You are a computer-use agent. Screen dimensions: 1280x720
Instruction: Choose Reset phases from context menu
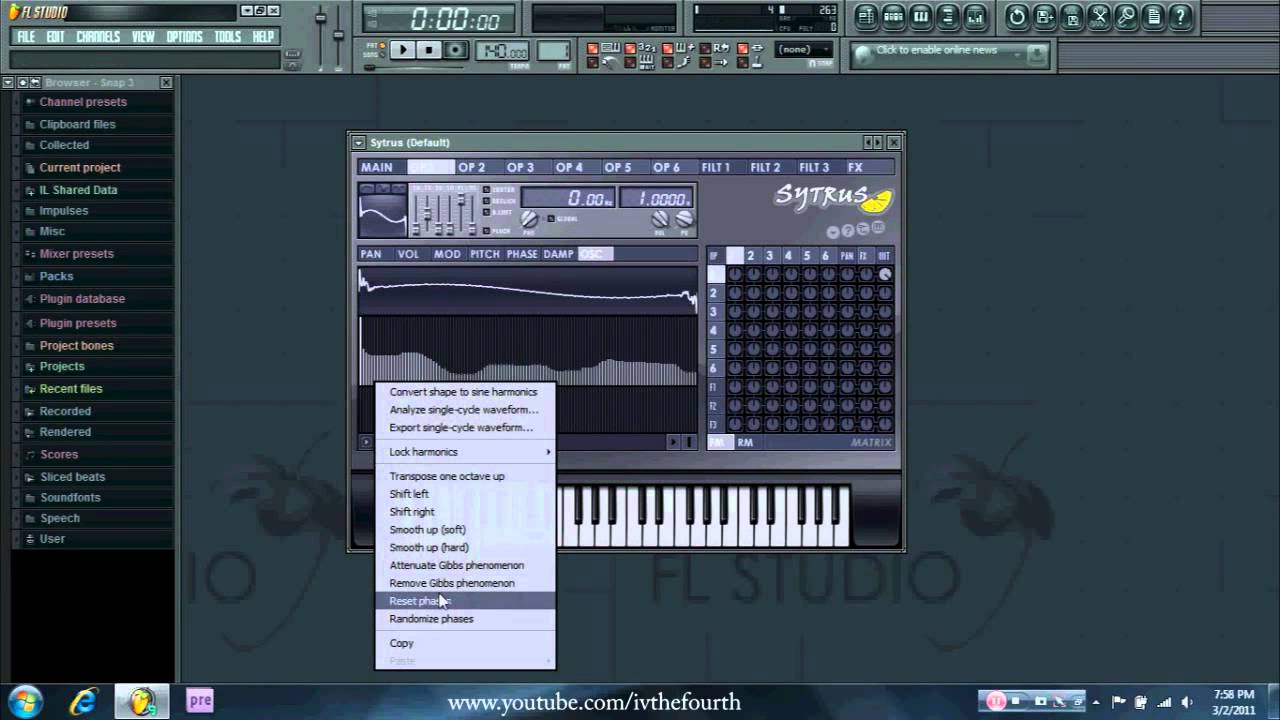click(465, 601)
